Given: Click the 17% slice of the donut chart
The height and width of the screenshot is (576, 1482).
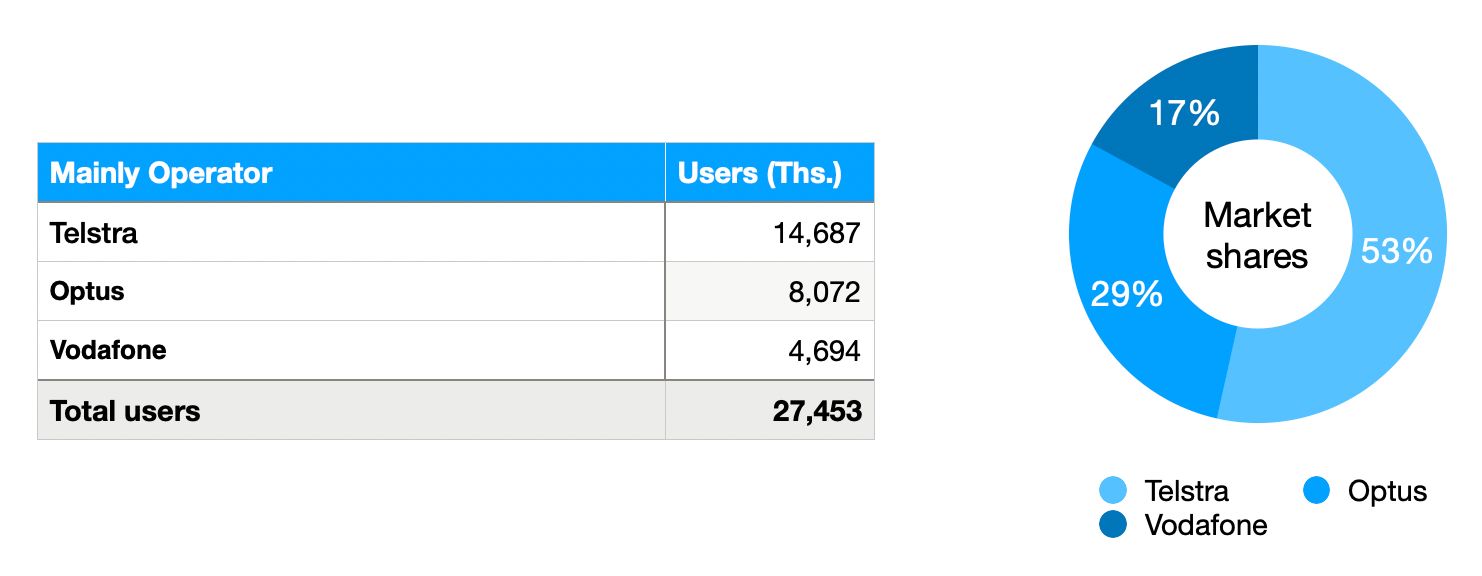Looking at the screenshot, I should (1185, 114).
